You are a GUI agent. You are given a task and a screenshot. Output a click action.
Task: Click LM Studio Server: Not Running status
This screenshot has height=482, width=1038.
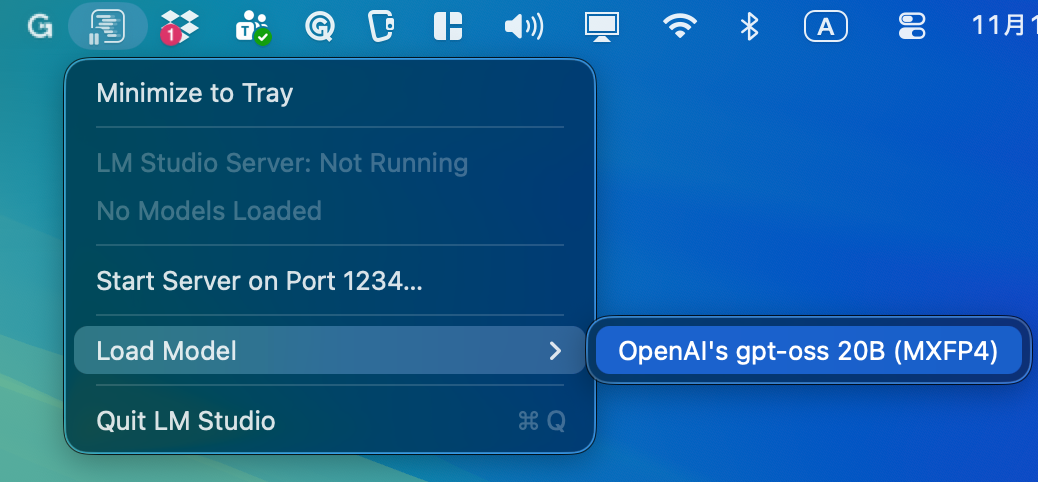pos(282,164)
